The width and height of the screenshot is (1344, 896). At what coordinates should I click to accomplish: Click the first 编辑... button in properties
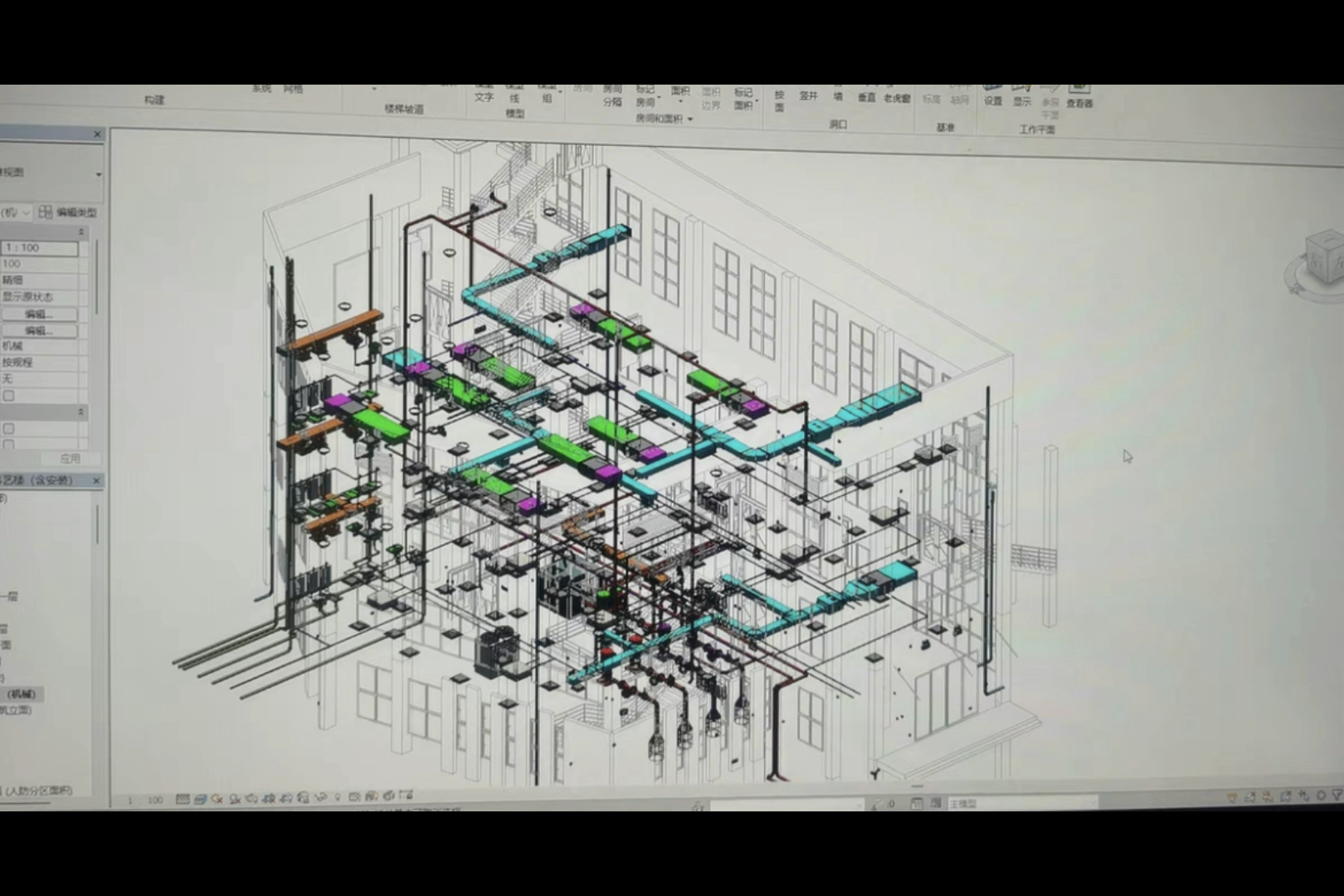(39, 314)
